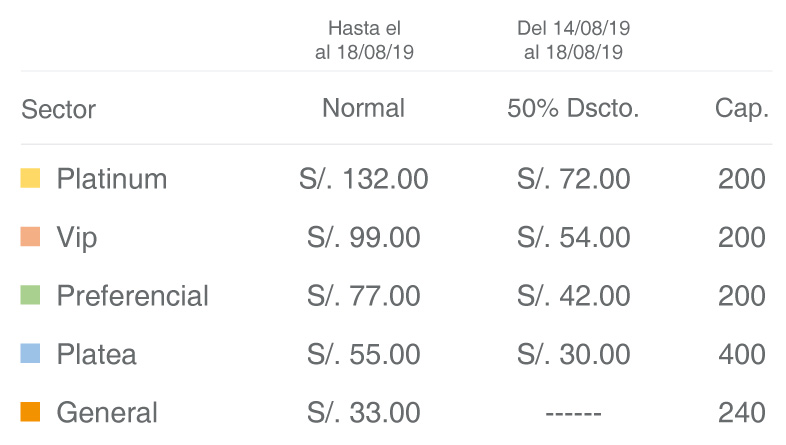Click the blue Platea color swatch

tap(30, 353)
